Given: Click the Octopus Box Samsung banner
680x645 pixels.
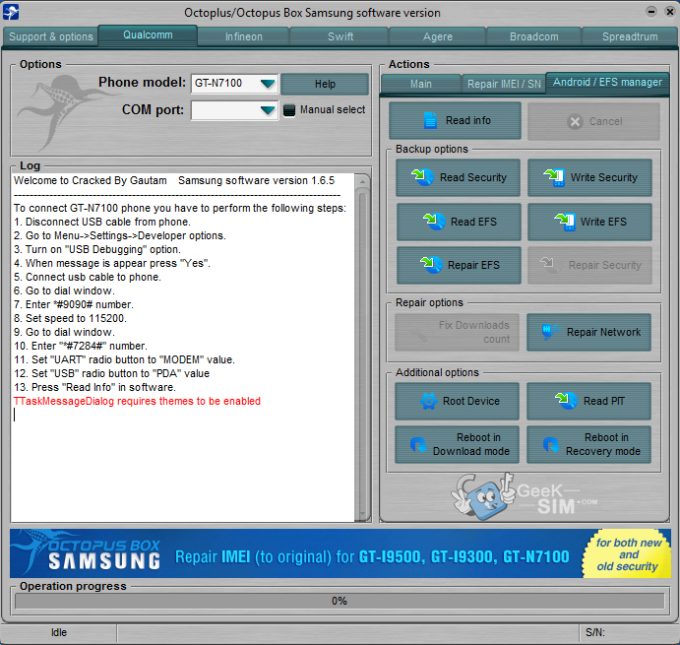Looking at the screenshot, I should point(340,553).
